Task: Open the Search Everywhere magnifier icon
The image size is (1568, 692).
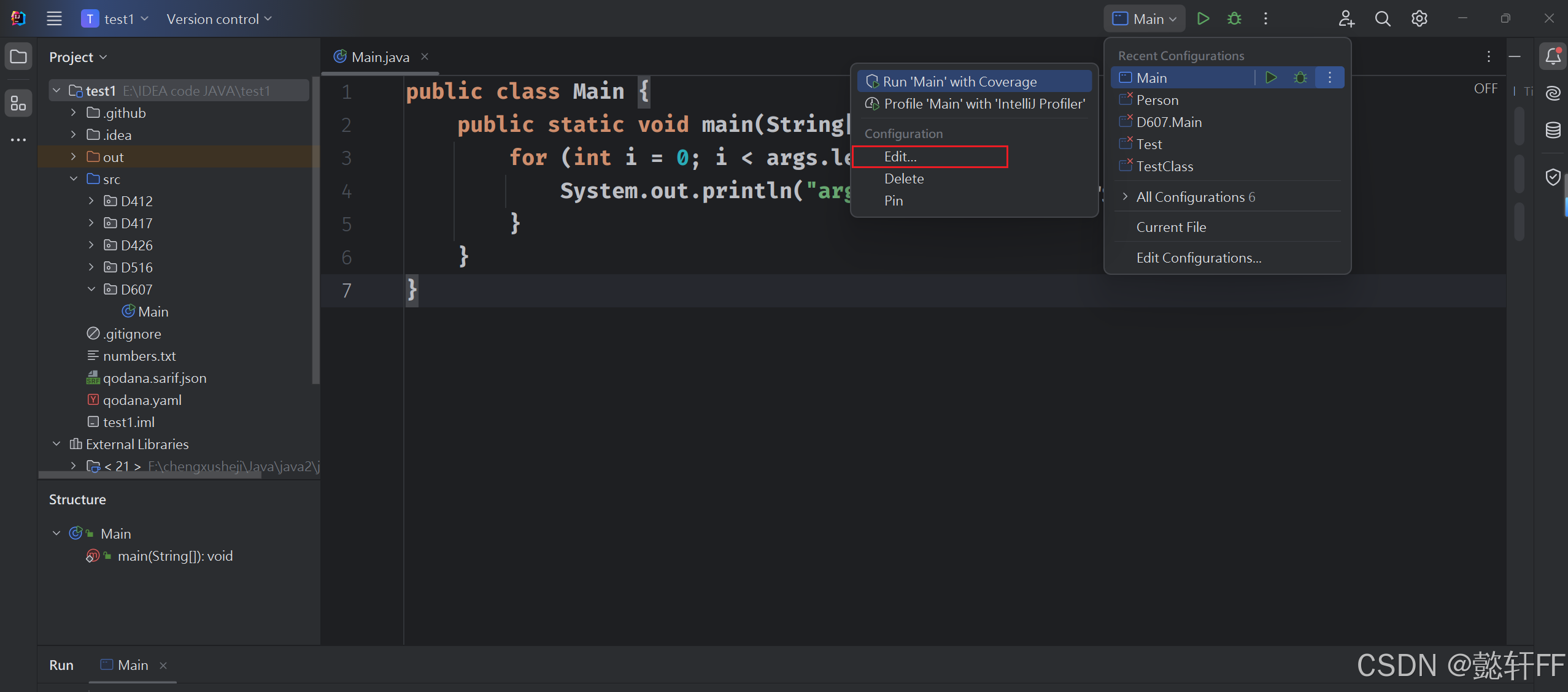Action: (x=1382, y=19)
